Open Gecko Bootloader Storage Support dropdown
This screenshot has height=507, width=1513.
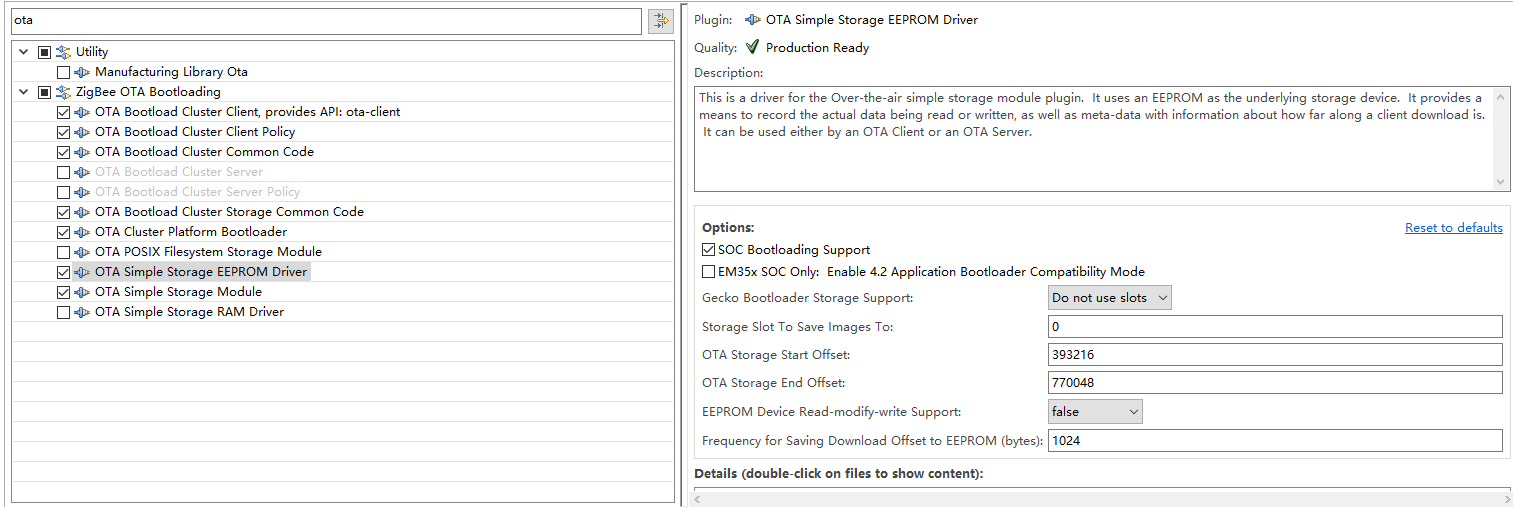pos(1109,298)
